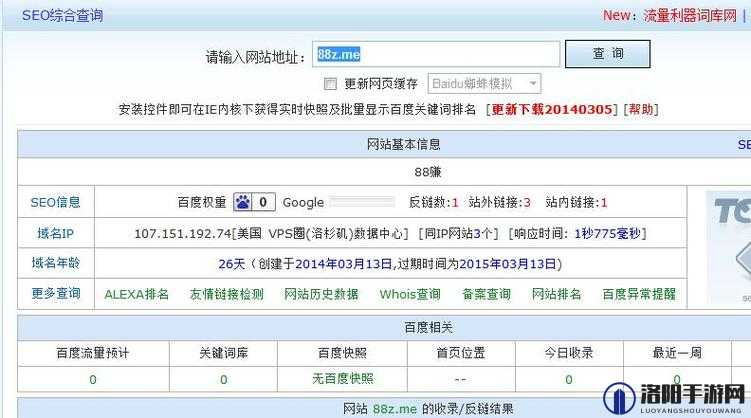
Task: Open the 友情链接检测 link
Action: (227, 294)
